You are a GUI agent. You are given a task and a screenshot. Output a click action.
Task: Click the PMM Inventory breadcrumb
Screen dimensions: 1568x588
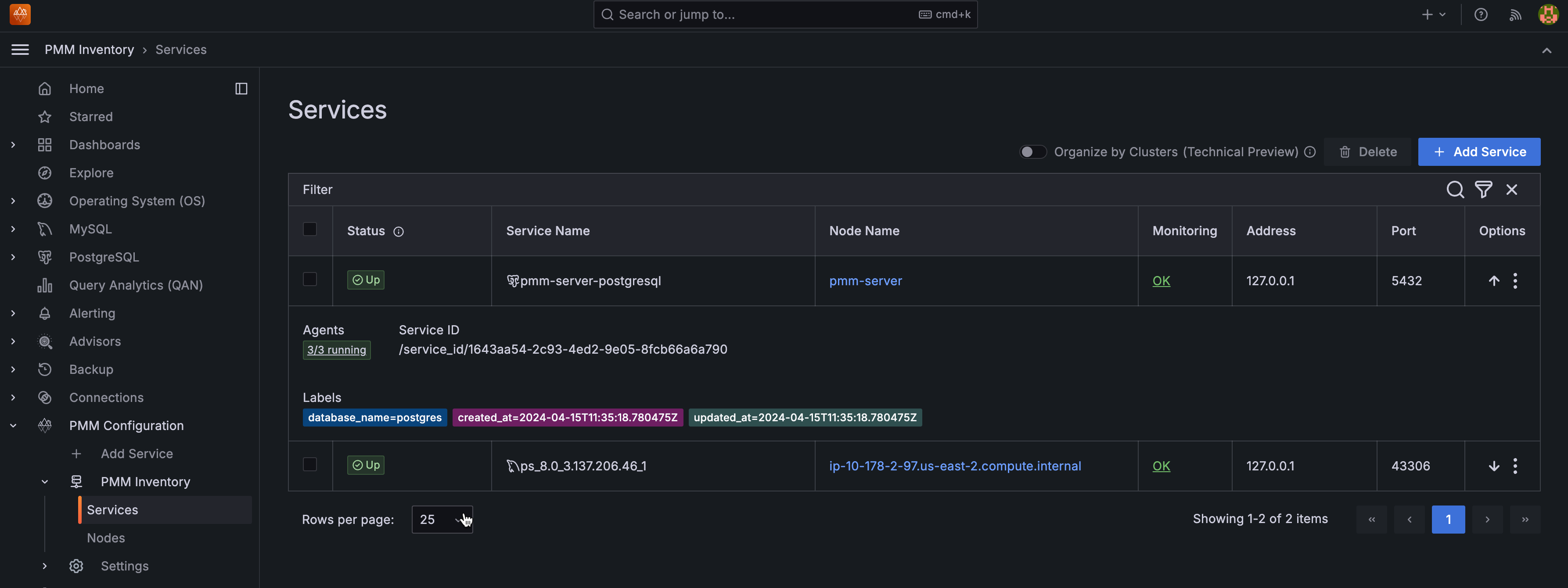pos(89,49)
